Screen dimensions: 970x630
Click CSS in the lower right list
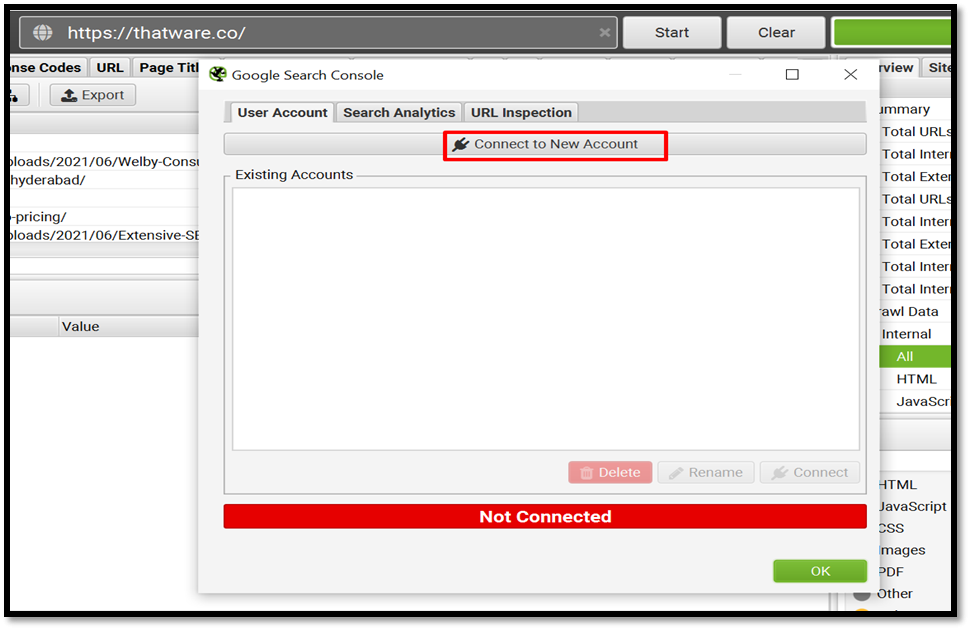pyautogui.click(x=891, y=528)
